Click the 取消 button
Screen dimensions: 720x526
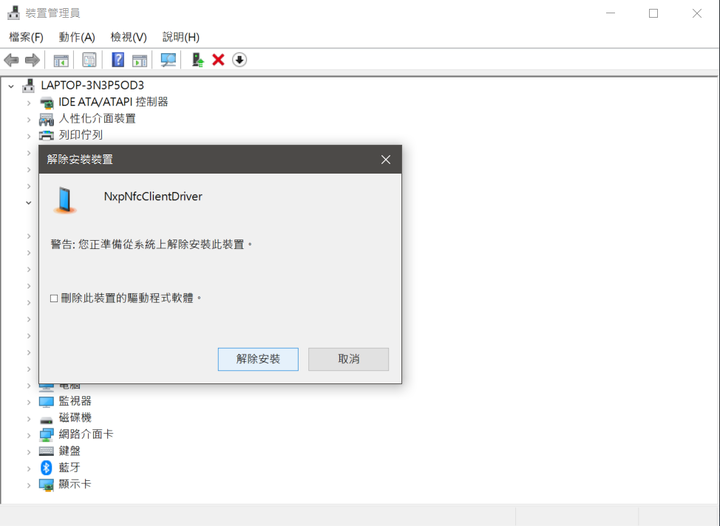349,359
